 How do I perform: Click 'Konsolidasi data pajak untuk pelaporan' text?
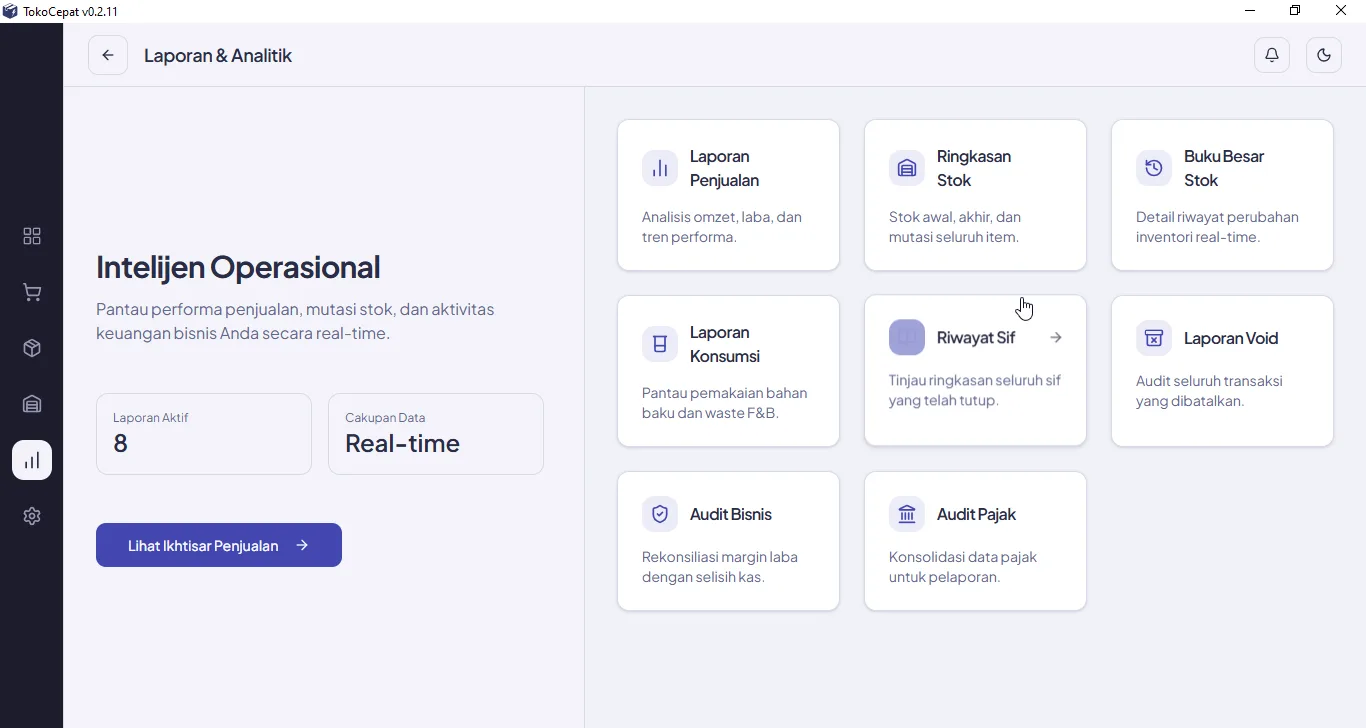click(963, 567)
